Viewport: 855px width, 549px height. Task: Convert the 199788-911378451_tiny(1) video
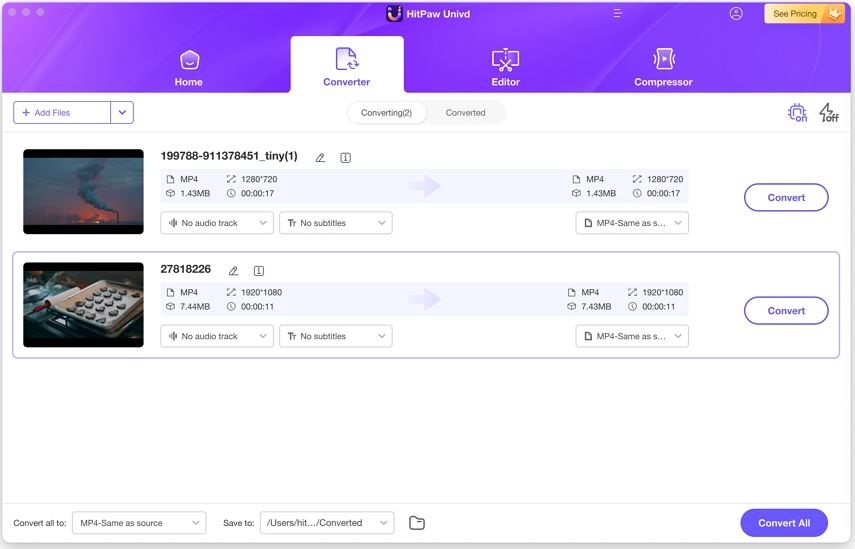point(786,197)
